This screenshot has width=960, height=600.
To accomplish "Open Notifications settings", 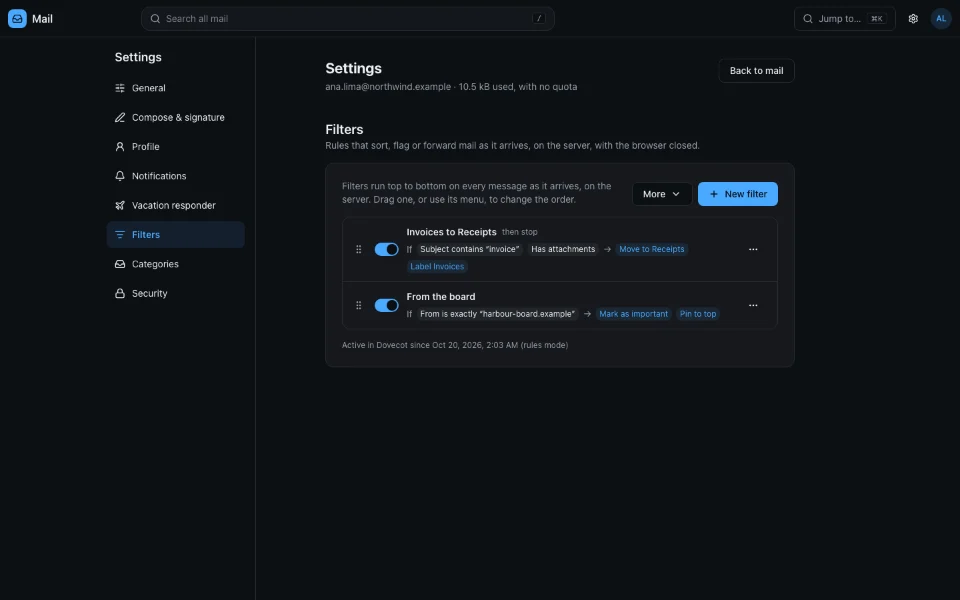I will (x=176, y=176).
